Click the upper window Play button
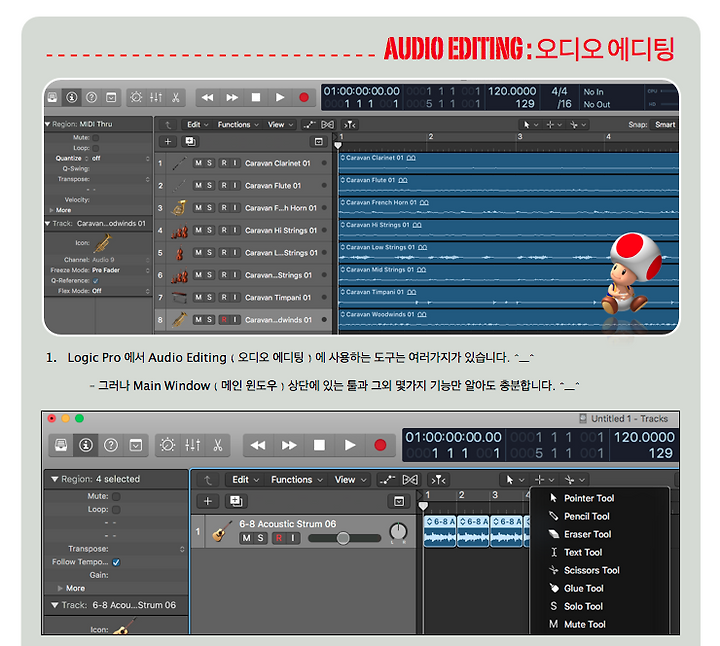 (280, 97)
